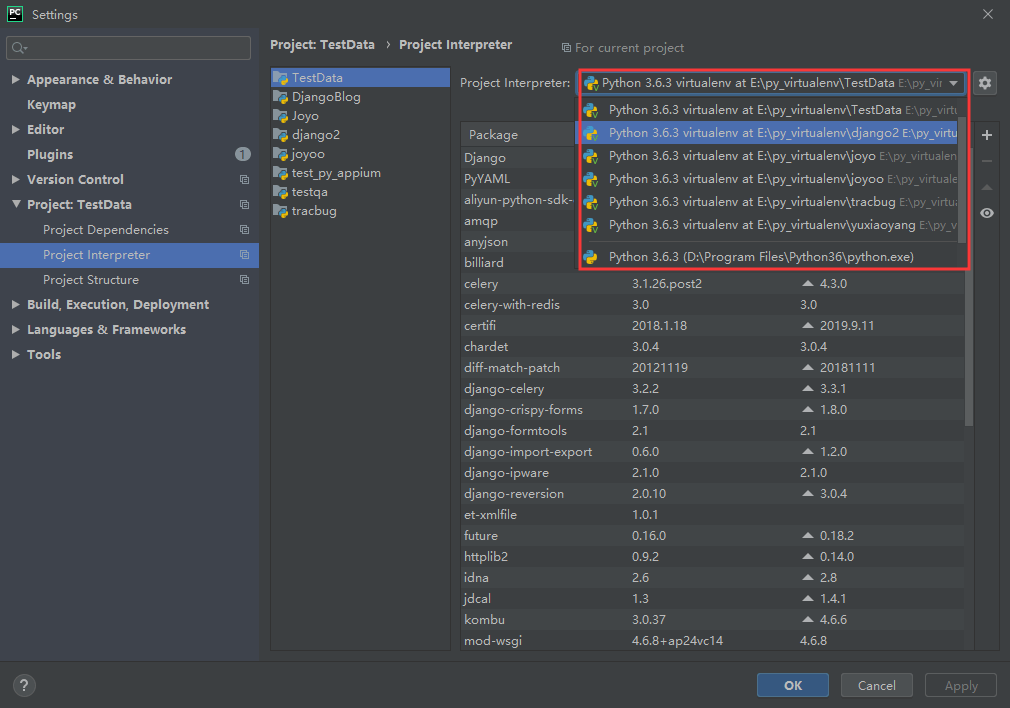Collapse the Project: TestData section

click(15, 204)
